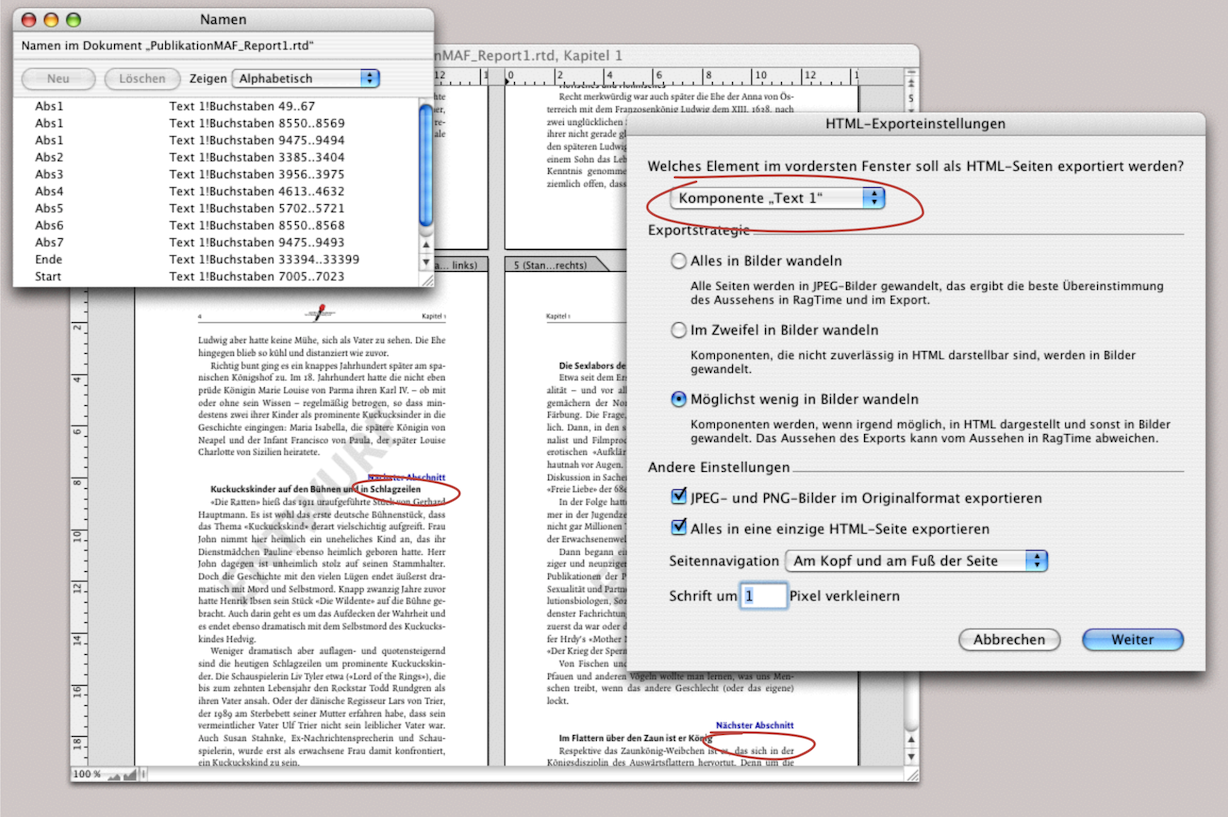Toggle 'JPEG- und PNG-Bilder im Originalformat exportieren'
This screenshot has height=817, width=1228.
pos(679,498)
